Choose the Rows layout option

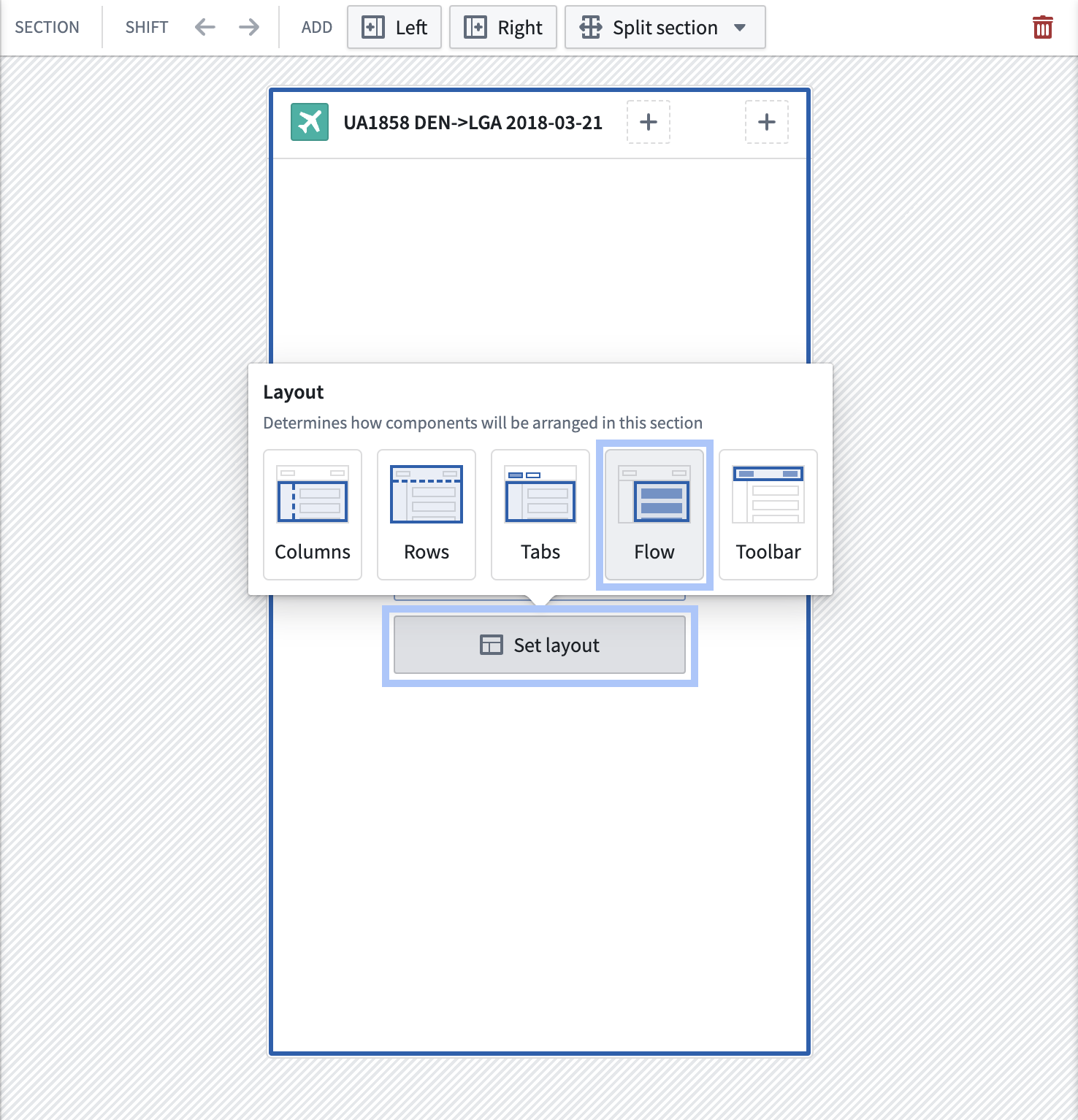[x=427, y=515]
